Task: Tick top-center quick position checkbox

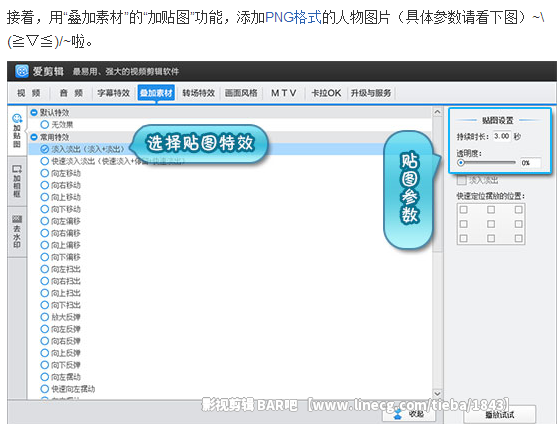Action: click(491, 210)
